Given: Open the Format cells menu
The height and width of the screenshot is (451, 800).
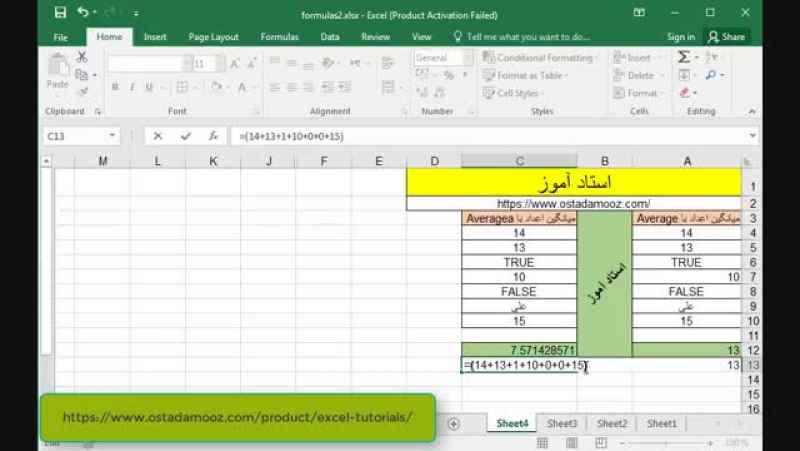Looking at the screenshot, I should click(x=638, y=93).
